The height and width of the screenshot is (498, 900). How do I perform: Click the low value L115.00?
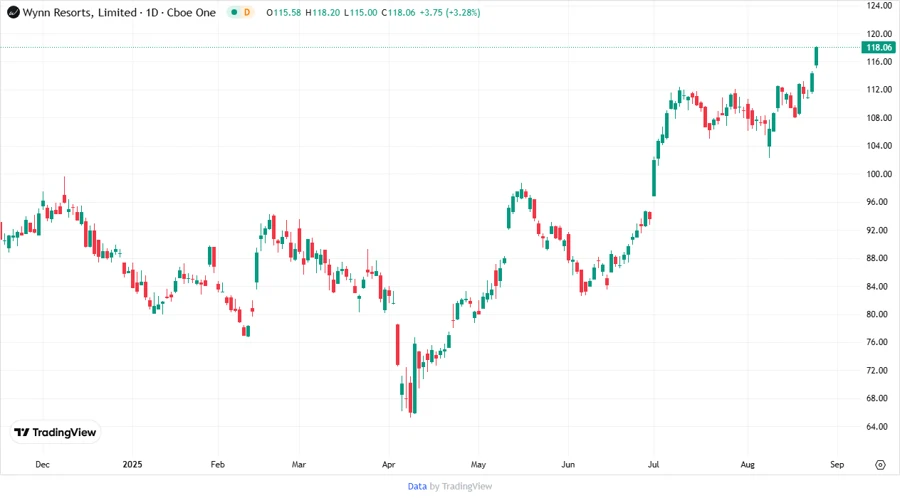tap(361, 12)
